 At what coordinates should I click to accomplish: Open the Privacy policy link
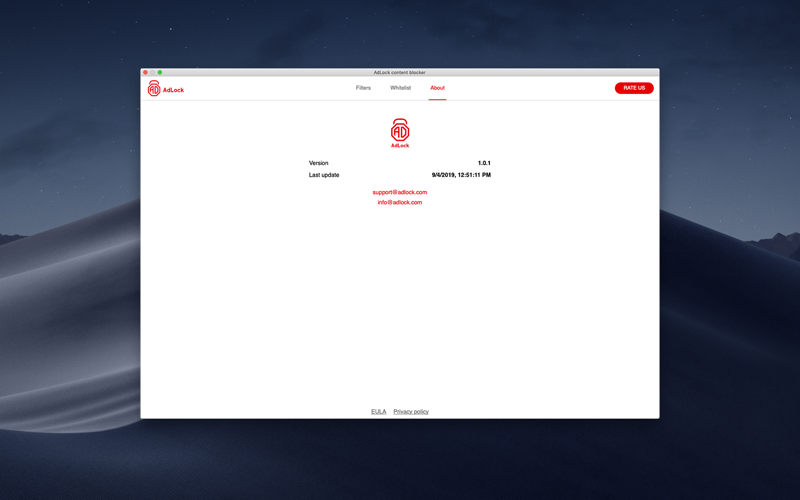tap(411, 412)
